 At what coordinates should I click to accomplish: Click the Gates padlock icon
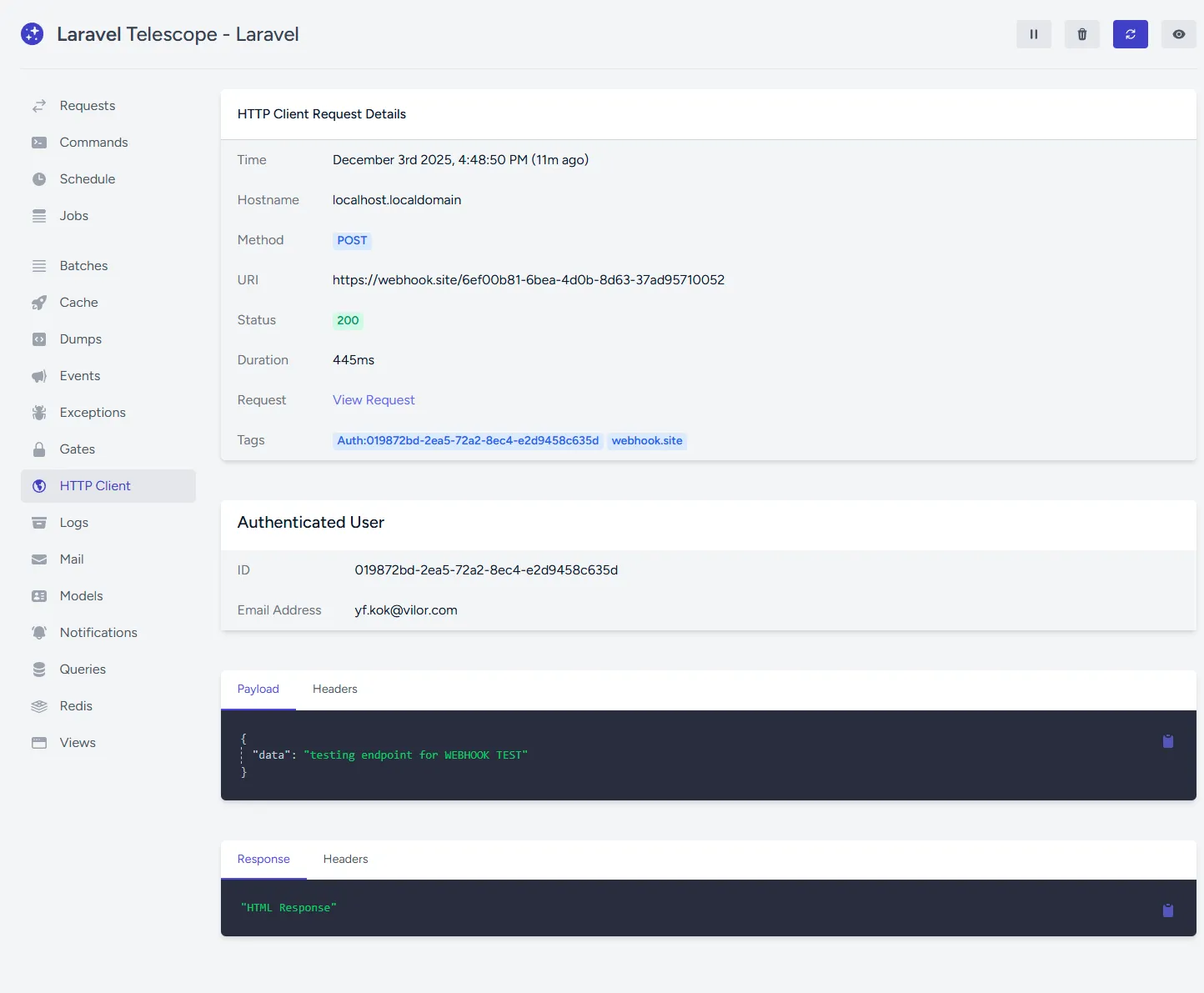(x=39, y=449)
